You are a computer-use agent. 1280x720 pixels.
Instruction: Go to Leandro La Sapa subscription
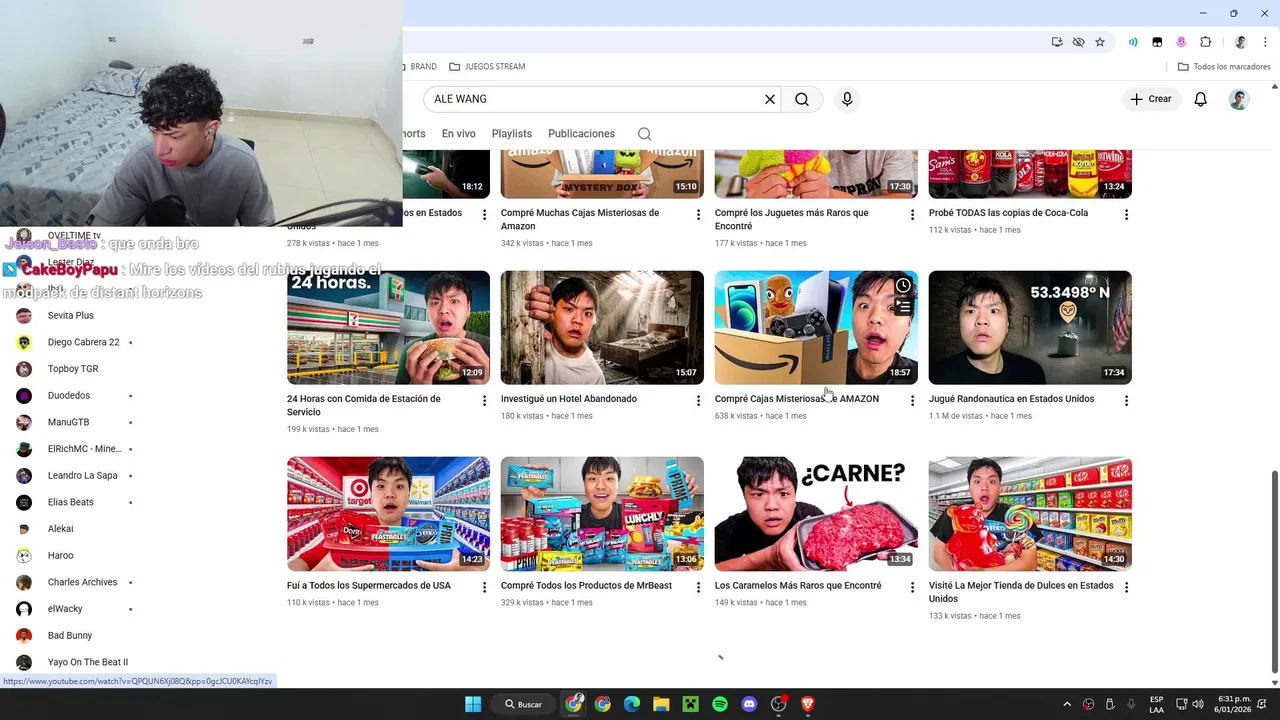[x=82, y=476]
